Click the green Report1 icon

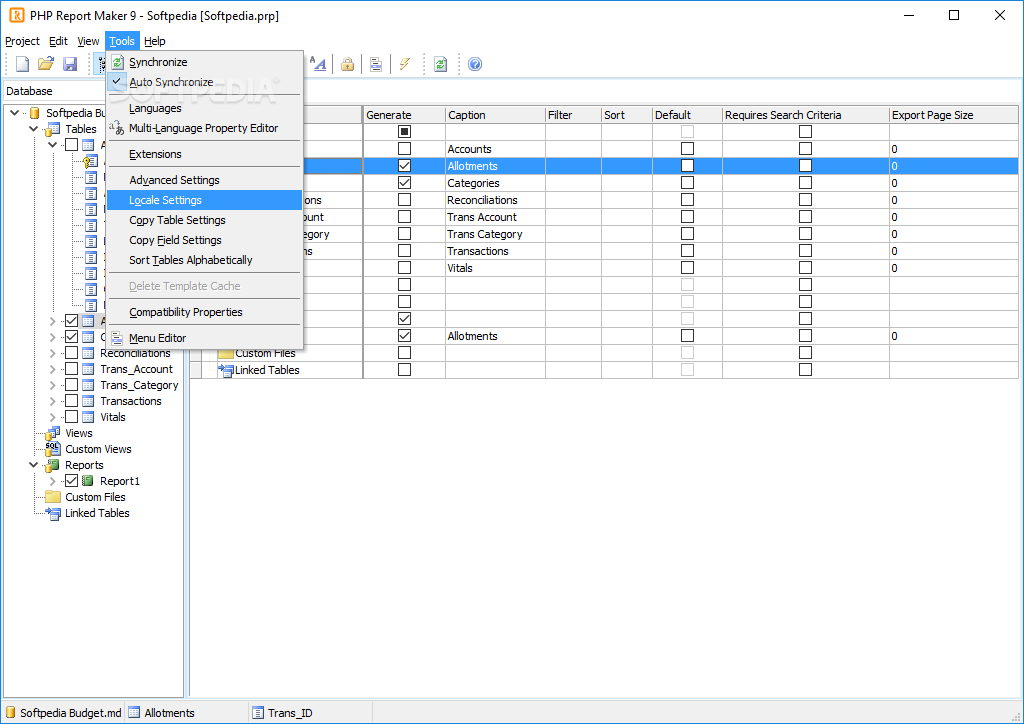(88, 481)
